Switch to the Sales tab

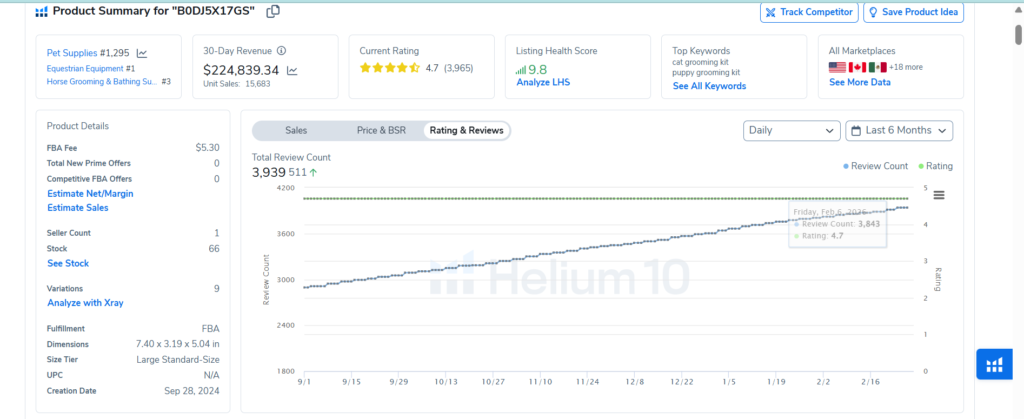(296, 130)
